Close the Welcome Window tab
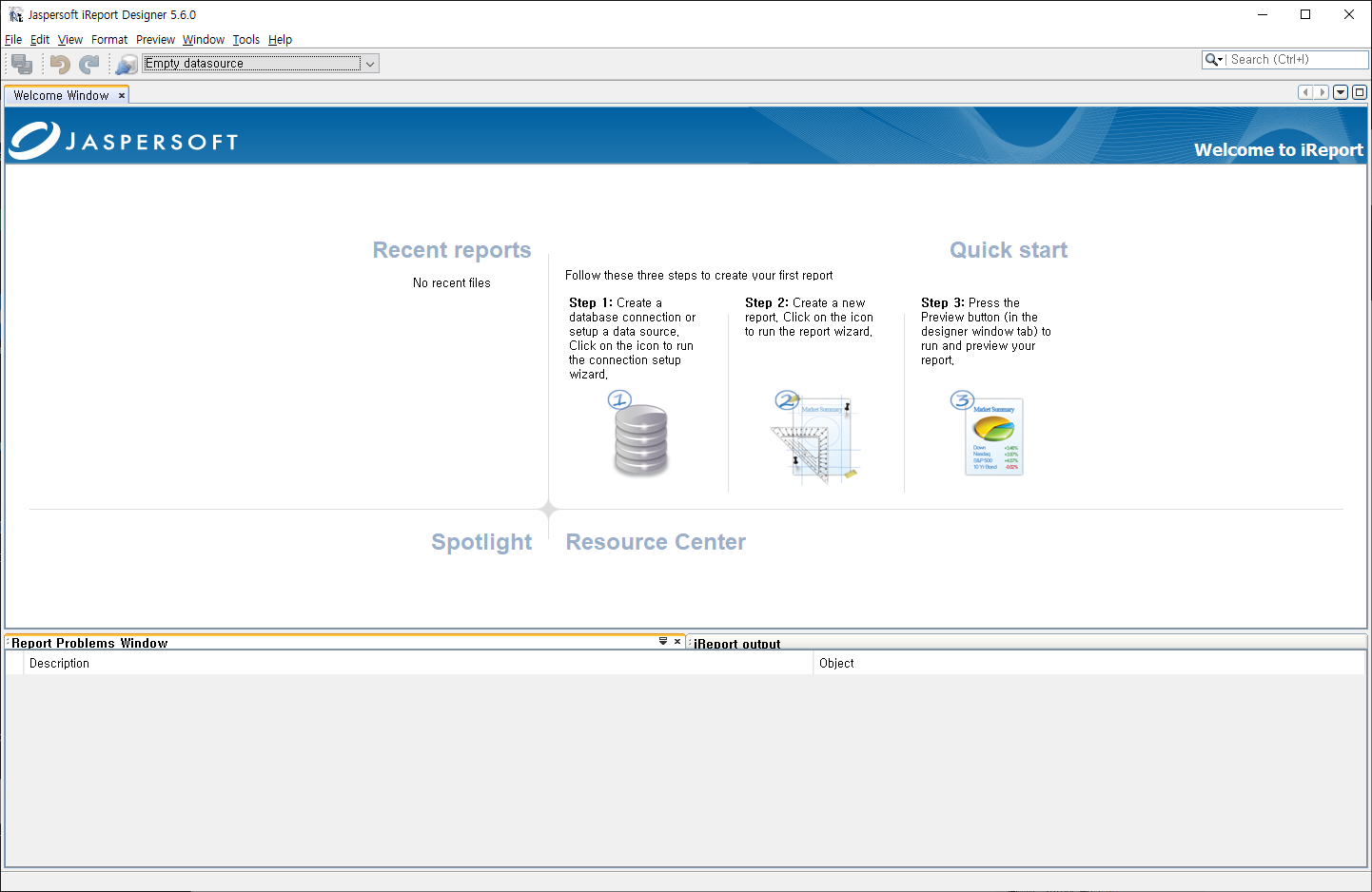 point(122,96)
